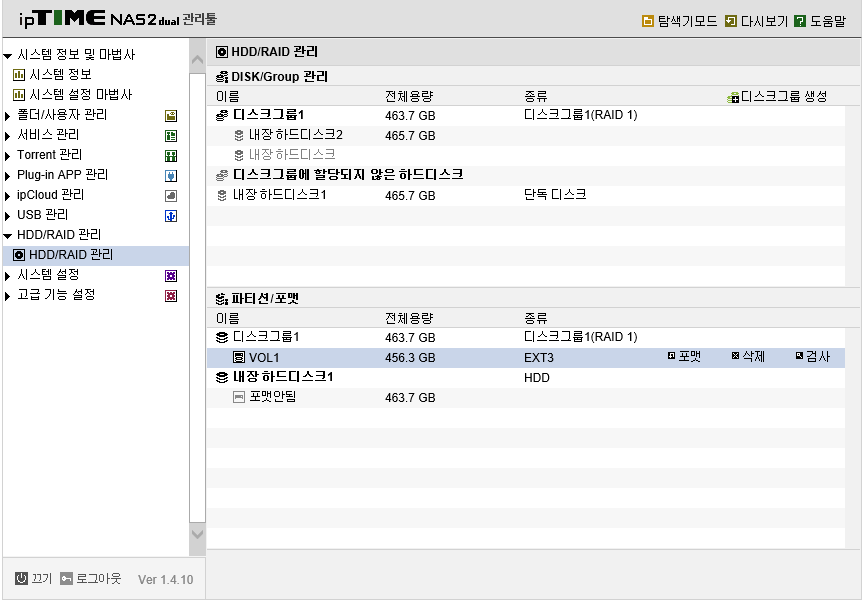Open 시스템 정보 menu item

coord(60,75)
